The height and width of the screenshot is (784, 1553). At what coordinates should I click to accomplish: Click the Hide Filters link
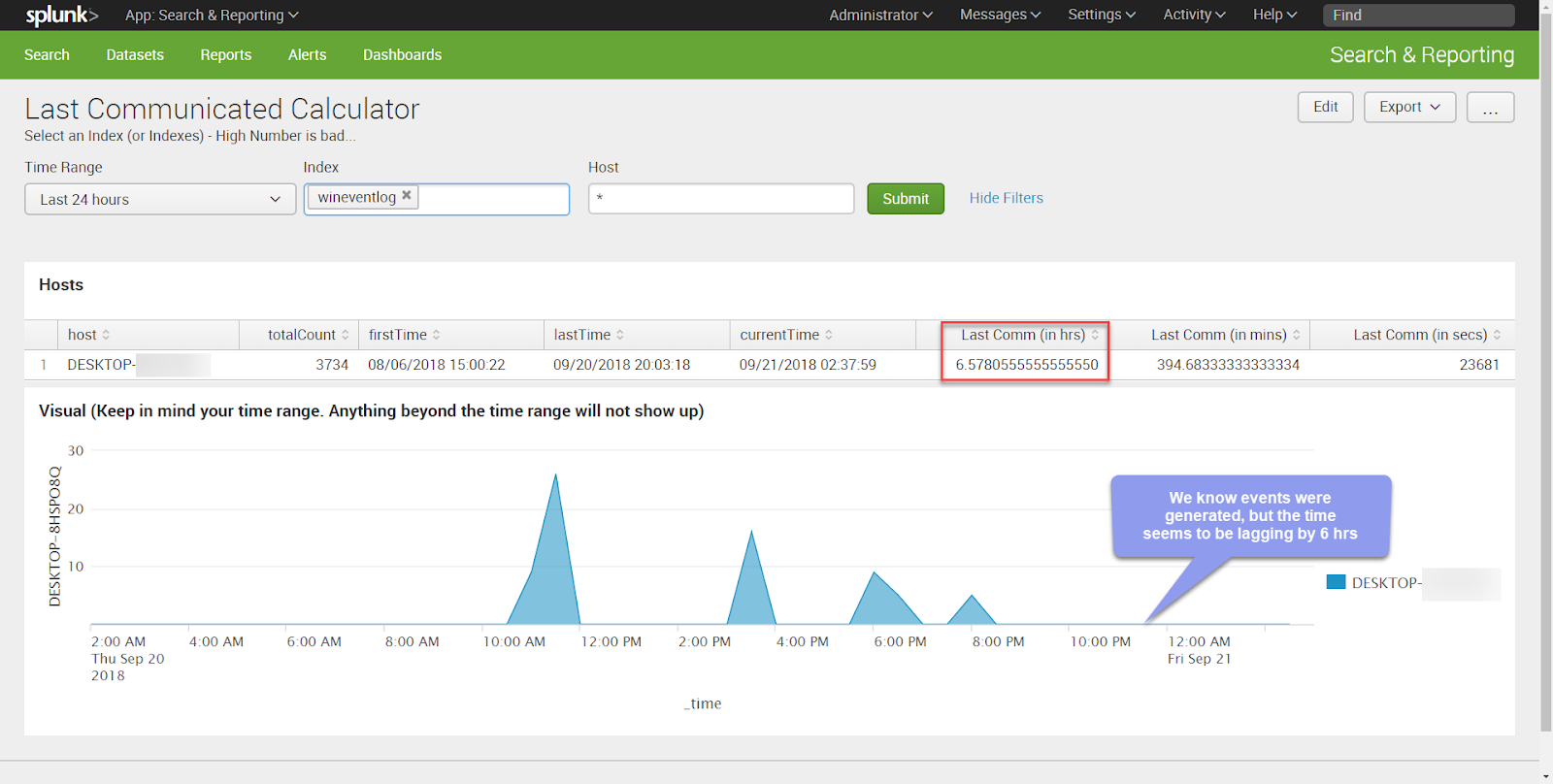tap(1006, 198)
